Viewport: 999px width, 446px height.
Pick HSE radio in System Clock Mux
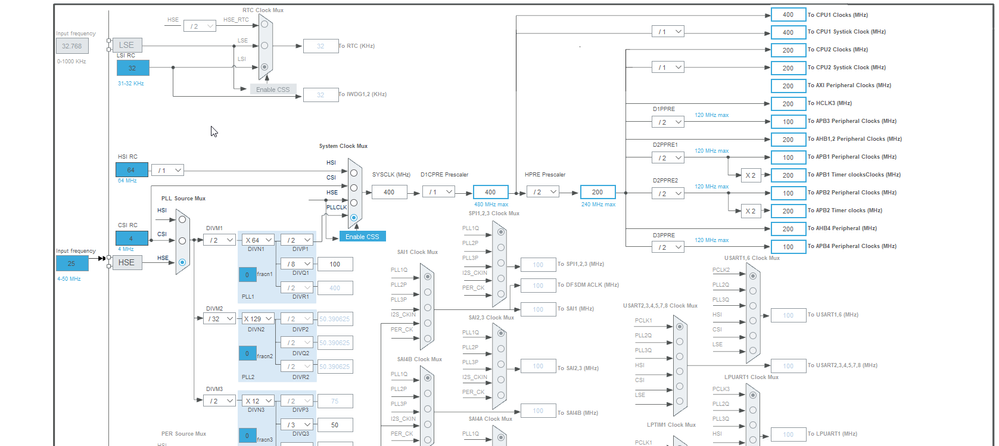[x=353, y=203]
